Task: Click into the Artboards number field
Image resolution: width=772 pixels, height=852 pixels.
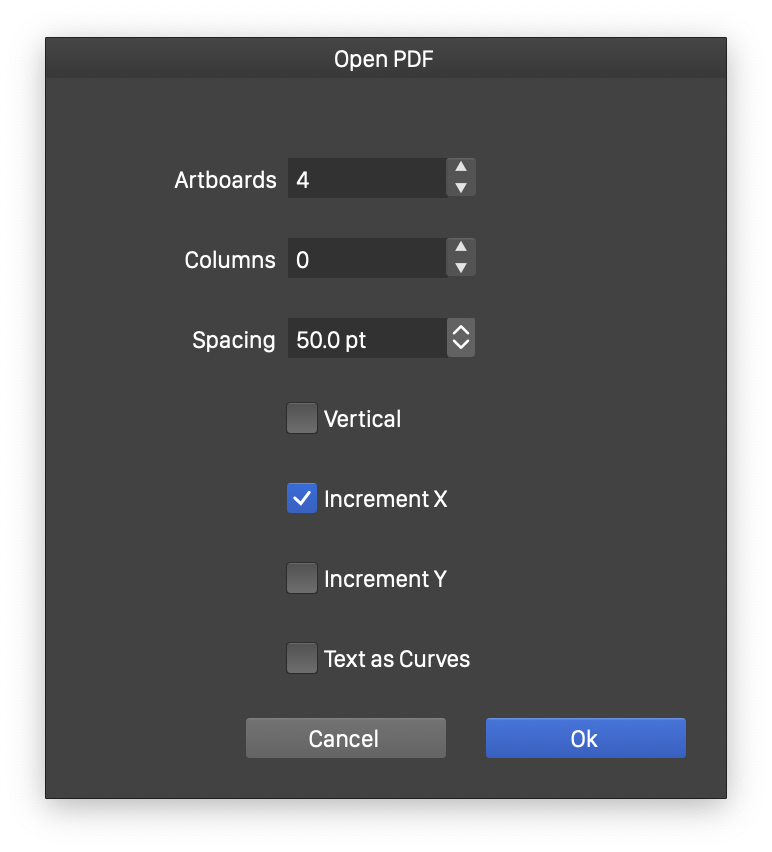Action: (x=366, y=179)
